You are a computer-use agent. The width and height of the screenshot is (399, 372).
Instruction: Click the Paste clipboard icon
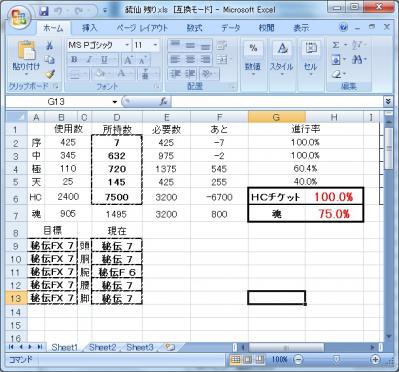(26, 51)
